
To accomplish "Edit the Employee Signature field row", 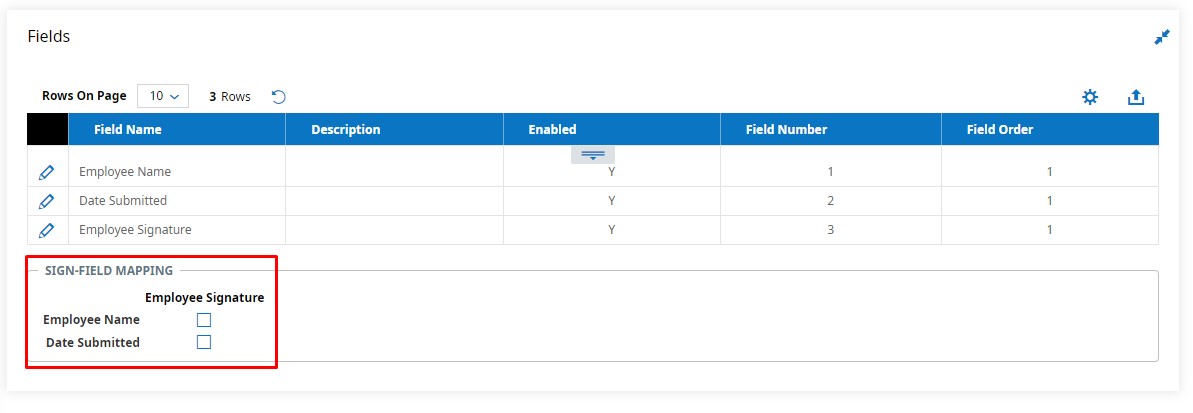I will (46, 230).
